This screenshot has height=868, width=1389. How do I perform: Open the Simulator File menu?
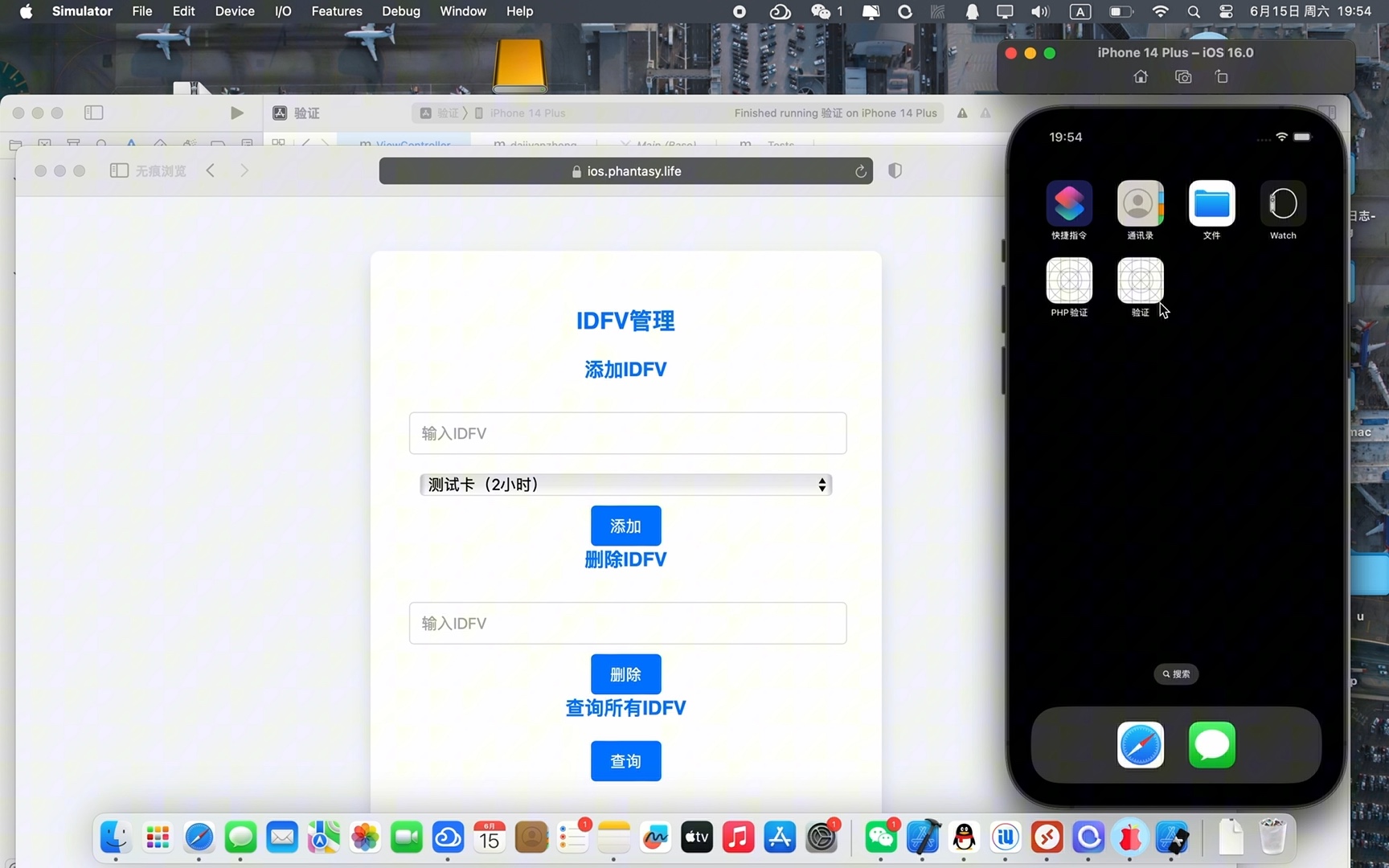point(142,11)
